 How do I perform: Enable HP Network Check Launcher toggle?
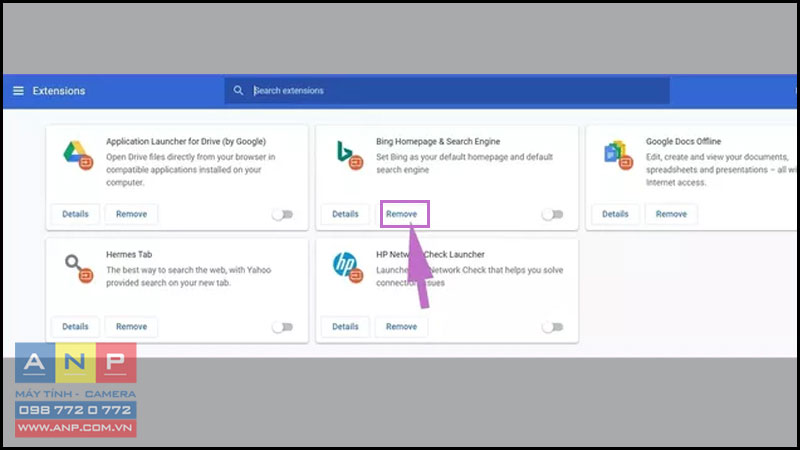coord(553,327)
